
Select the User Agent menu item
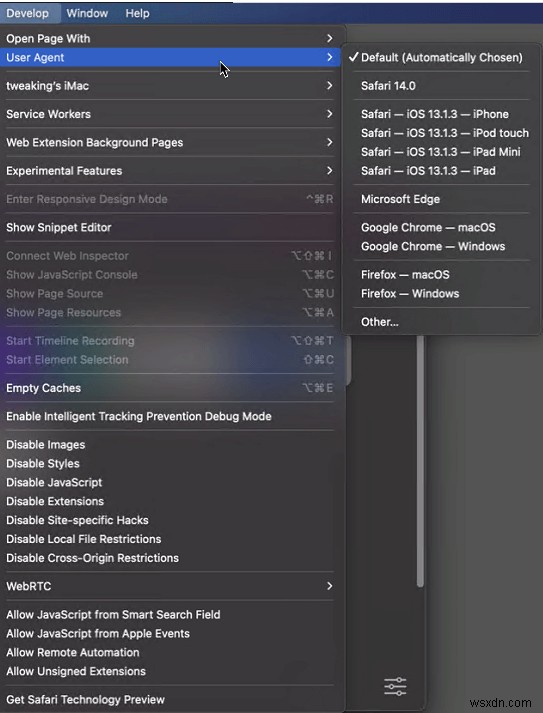click(170, 58)
